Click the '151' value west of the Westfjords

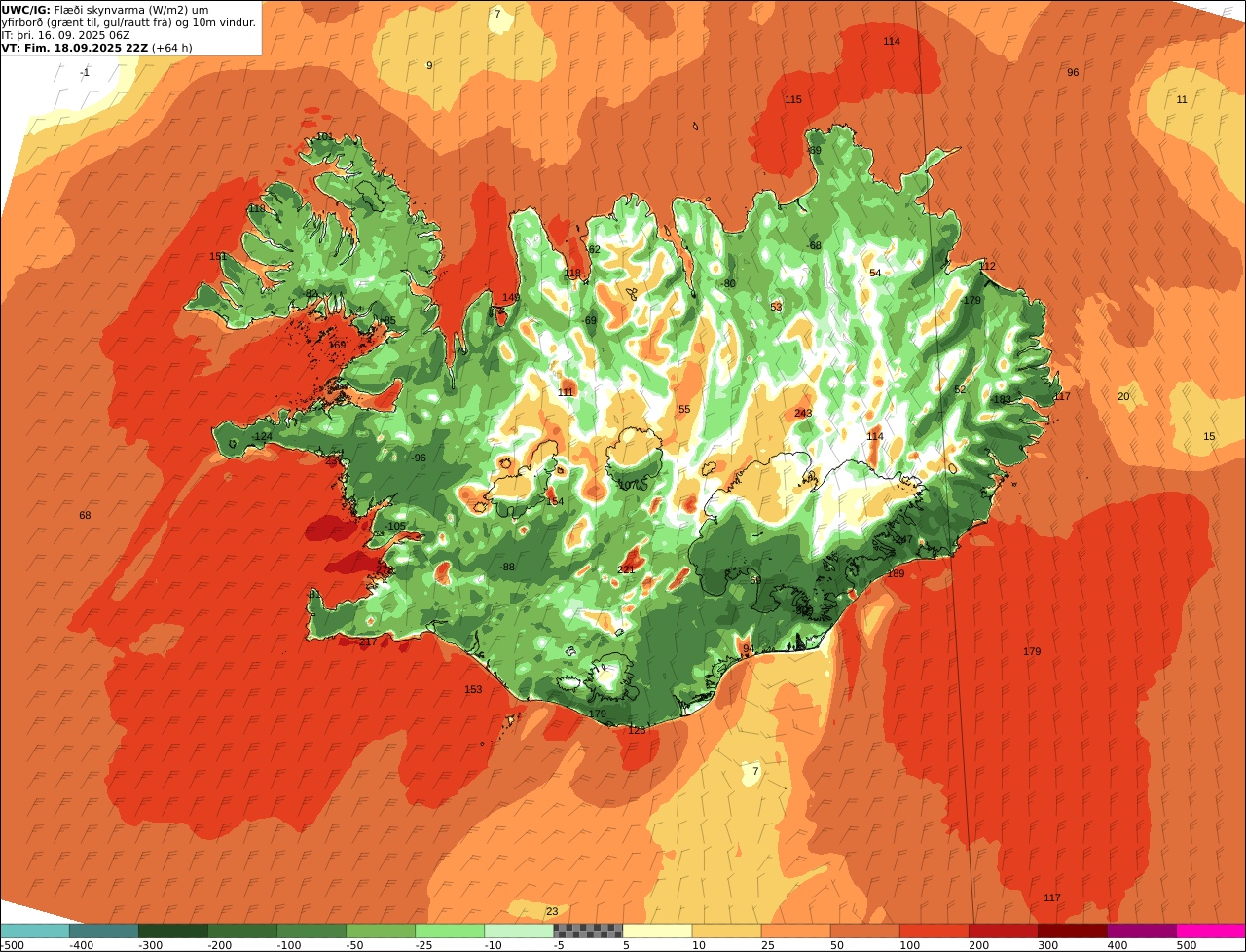coord(218,257)
